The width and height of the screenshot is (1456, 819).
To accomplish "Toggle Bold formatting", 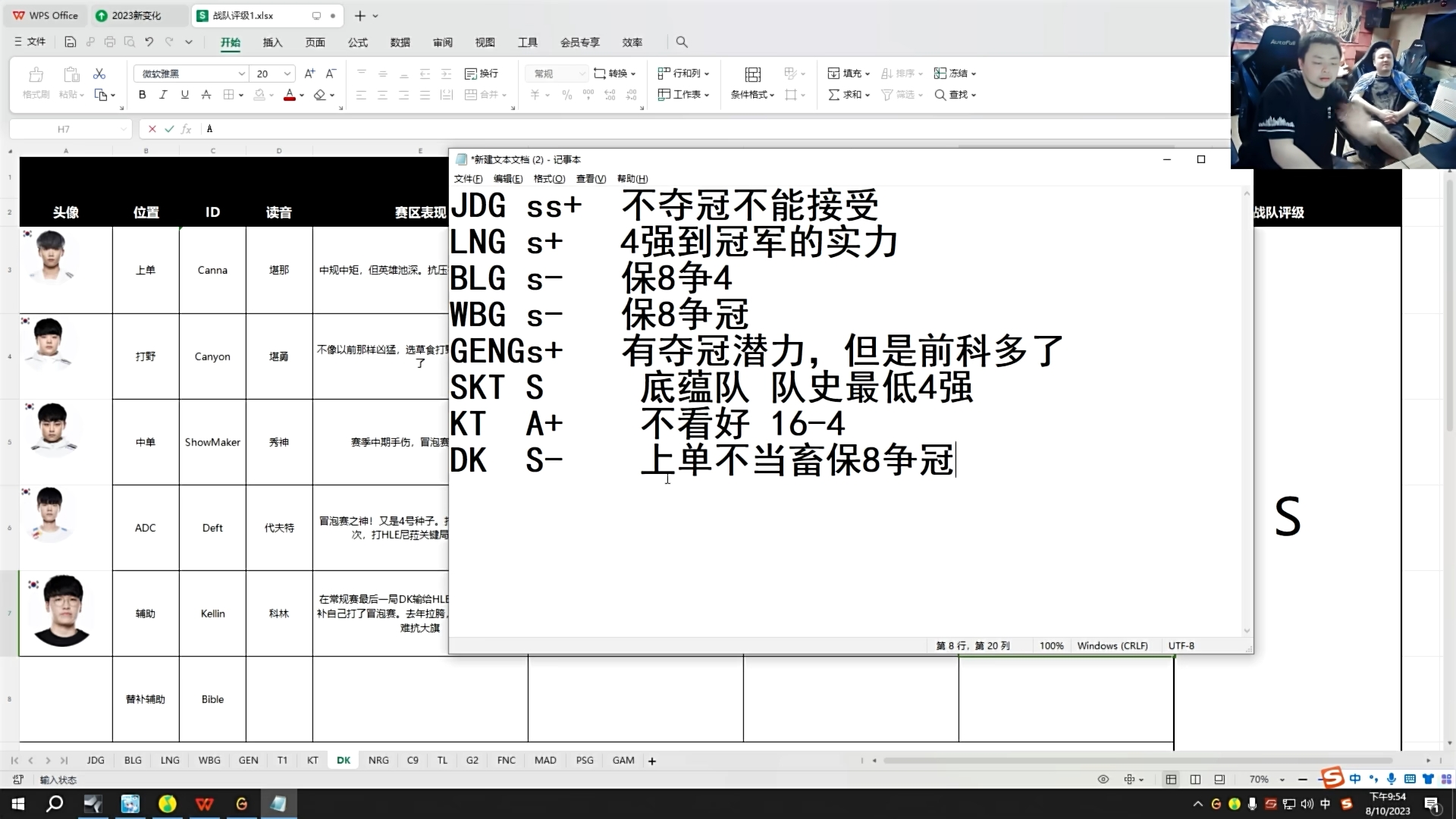I will 142,95.
